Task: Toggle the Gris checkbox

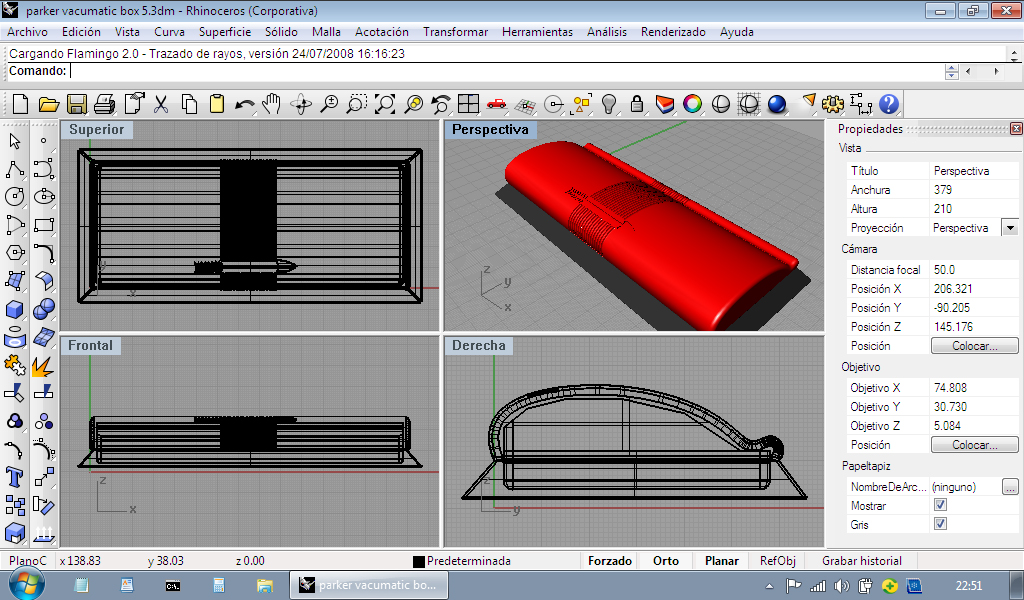Action: tap(940, 525)
